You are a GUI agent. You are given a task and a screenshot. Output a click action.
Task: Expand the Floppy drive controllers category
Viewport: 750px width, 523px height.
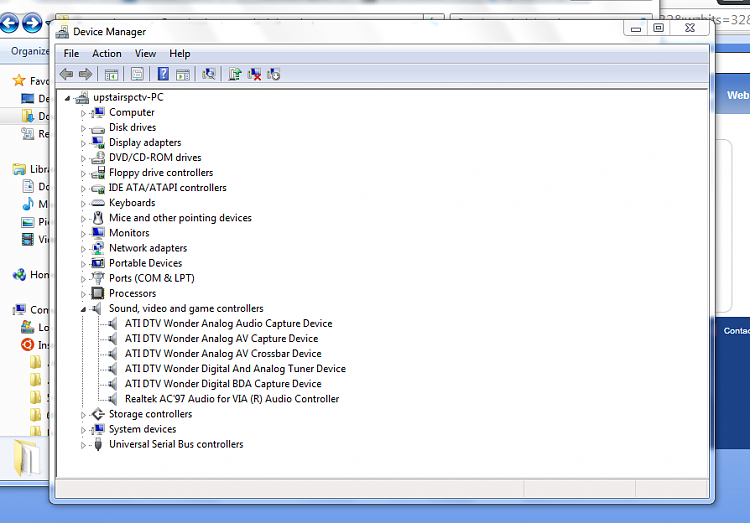pyautogui.click(x=83, y=174)
